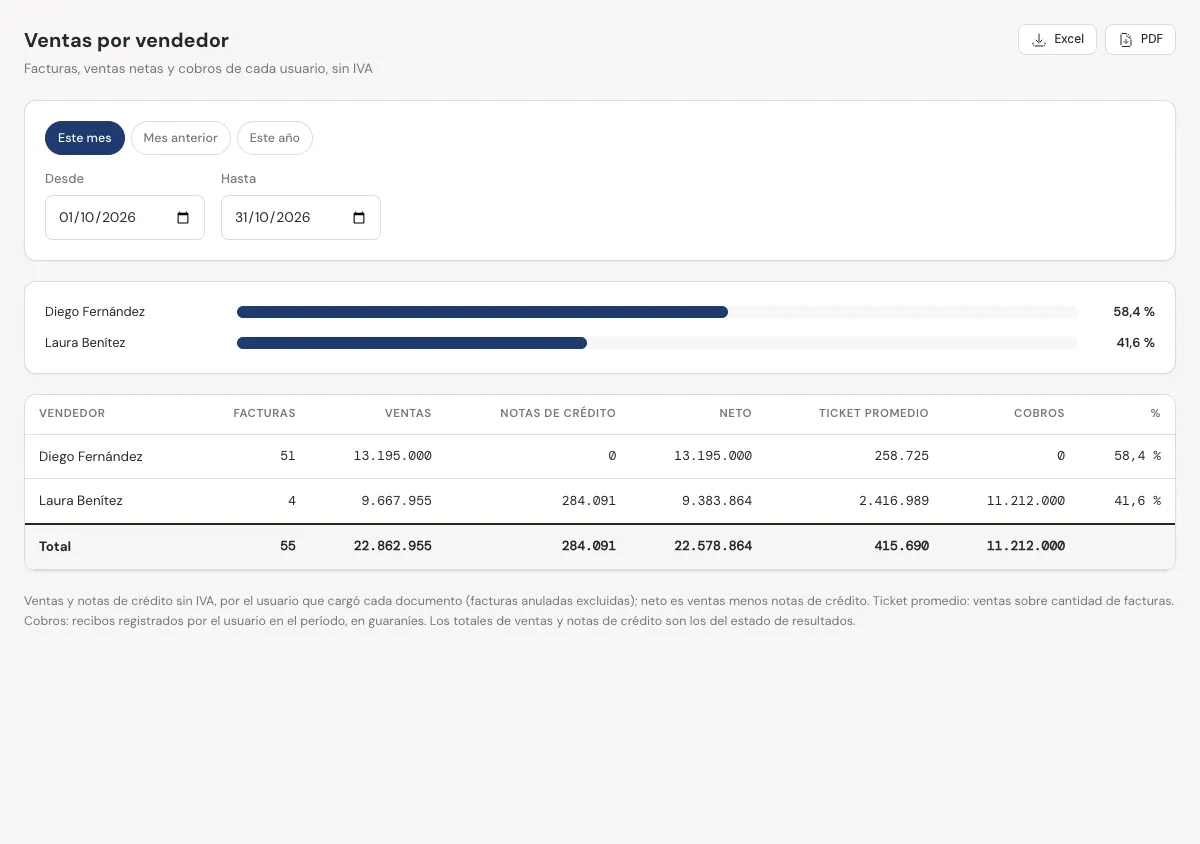Click the Hasta field label
The image size is (1200, 844).
coord(239,179)
